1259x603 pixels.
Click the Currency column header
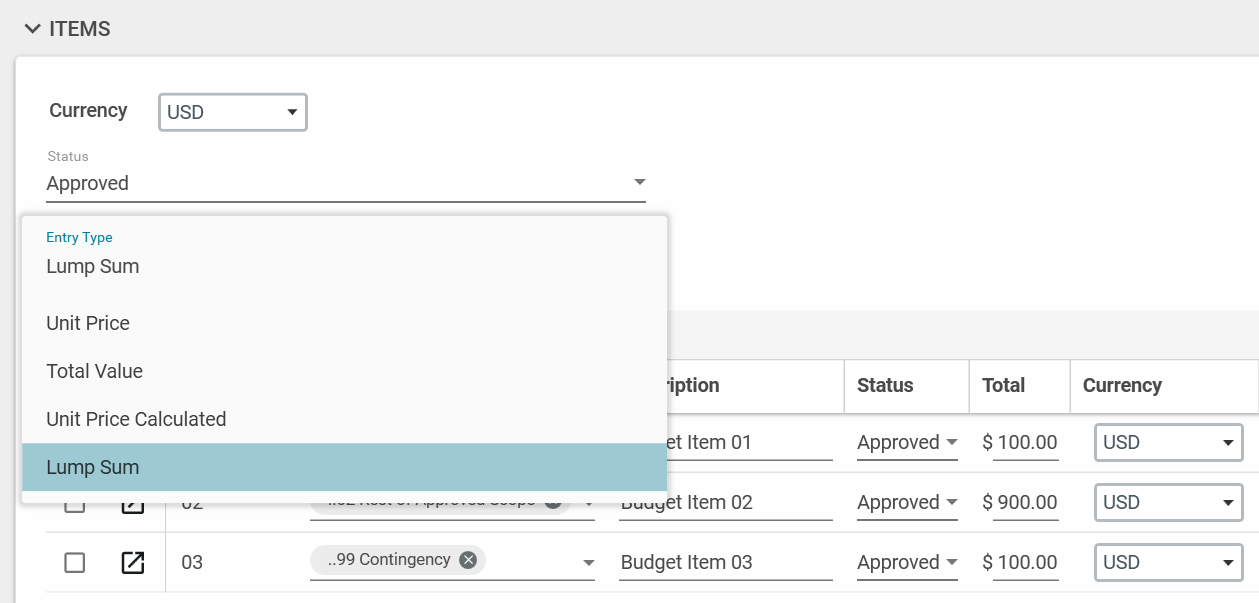tap(1122, 385)
